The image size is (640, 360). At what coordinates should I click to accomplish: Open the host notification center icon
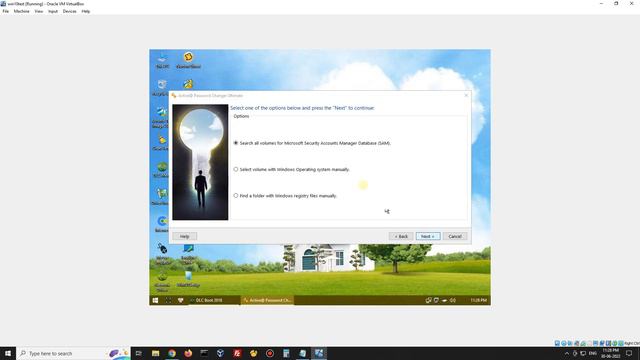(629, 353)
